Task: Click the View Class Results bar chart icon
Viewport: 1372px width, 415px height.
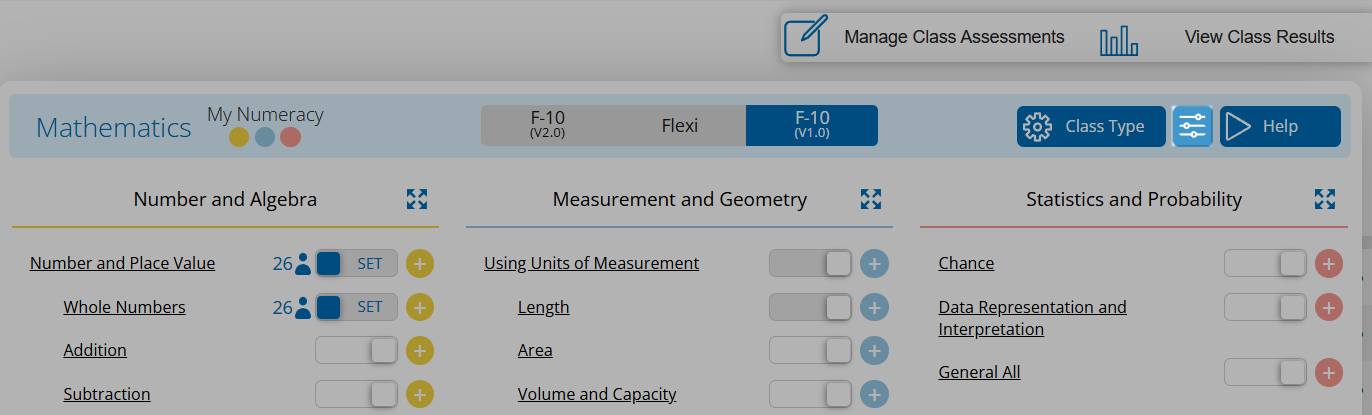Action: coord(1119,39)
